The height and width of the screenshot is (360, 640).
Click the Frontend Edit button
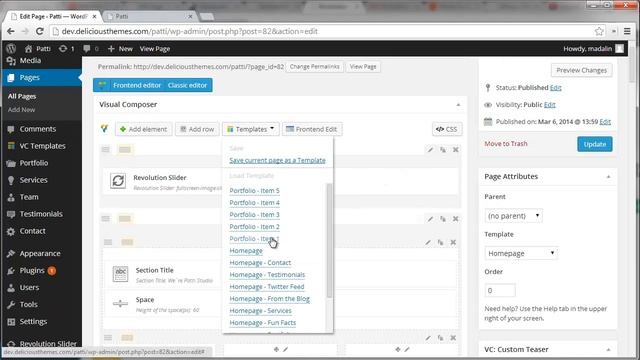(x=312, y=129)
